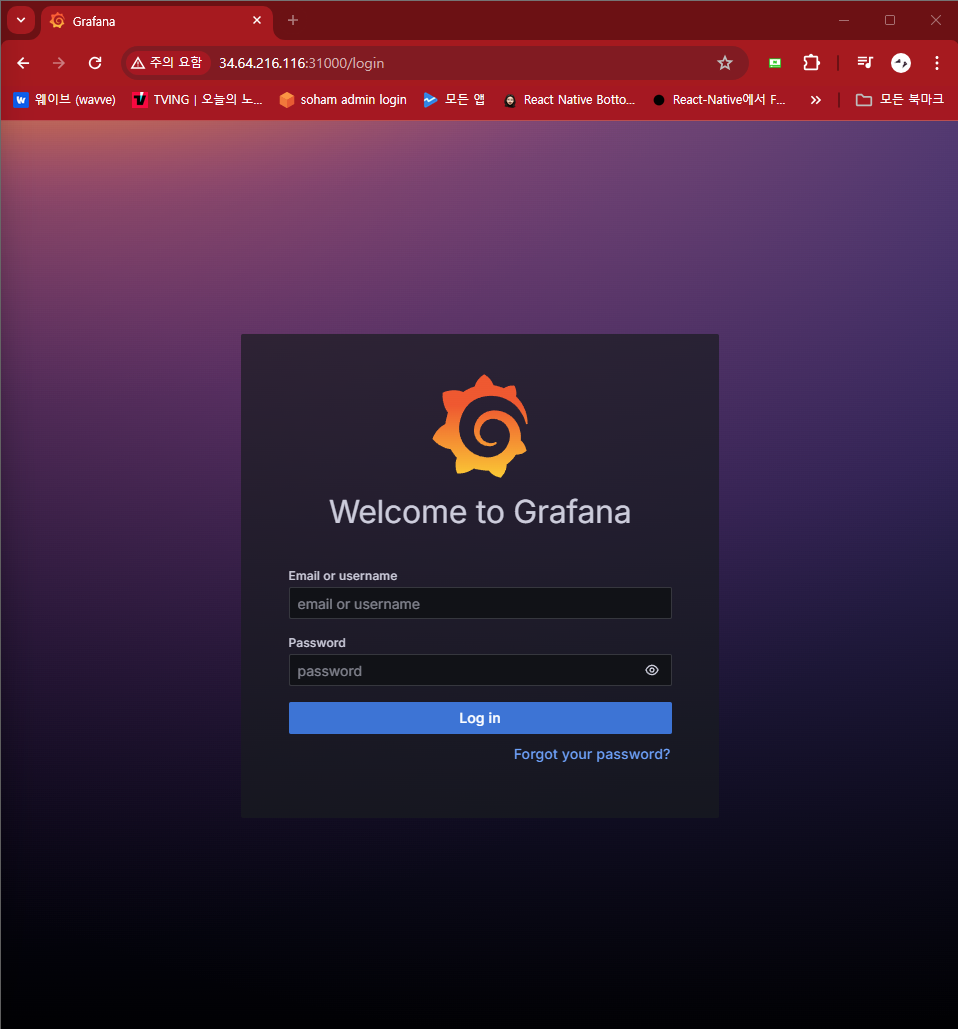Screen dimensions: 958x1029
Task: Open 모든 북마크 folder
Action: (x=900, y=100)
